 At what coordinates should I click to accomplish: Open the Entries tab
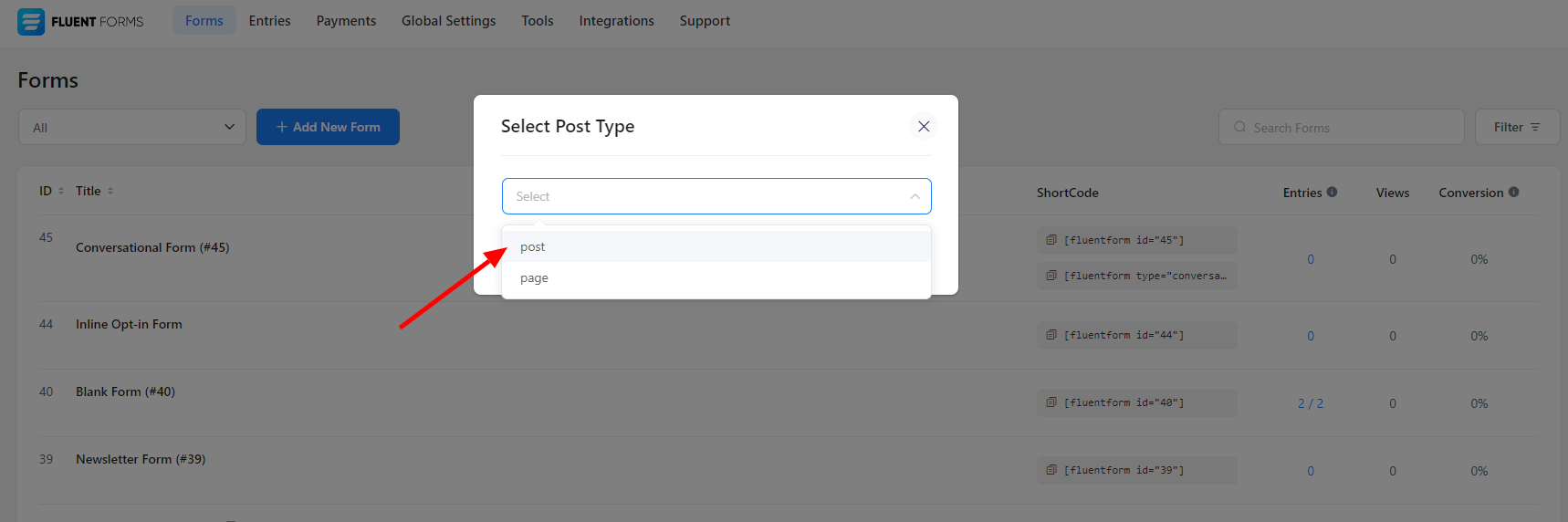(x=269, y=21)
